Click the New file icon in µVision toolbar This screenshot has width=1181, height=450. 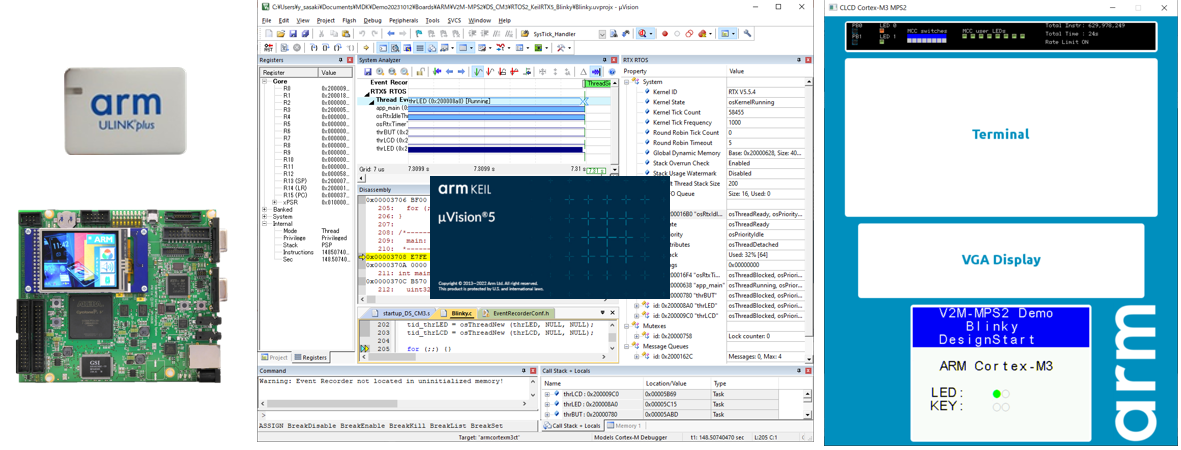(x=269, y=34)
